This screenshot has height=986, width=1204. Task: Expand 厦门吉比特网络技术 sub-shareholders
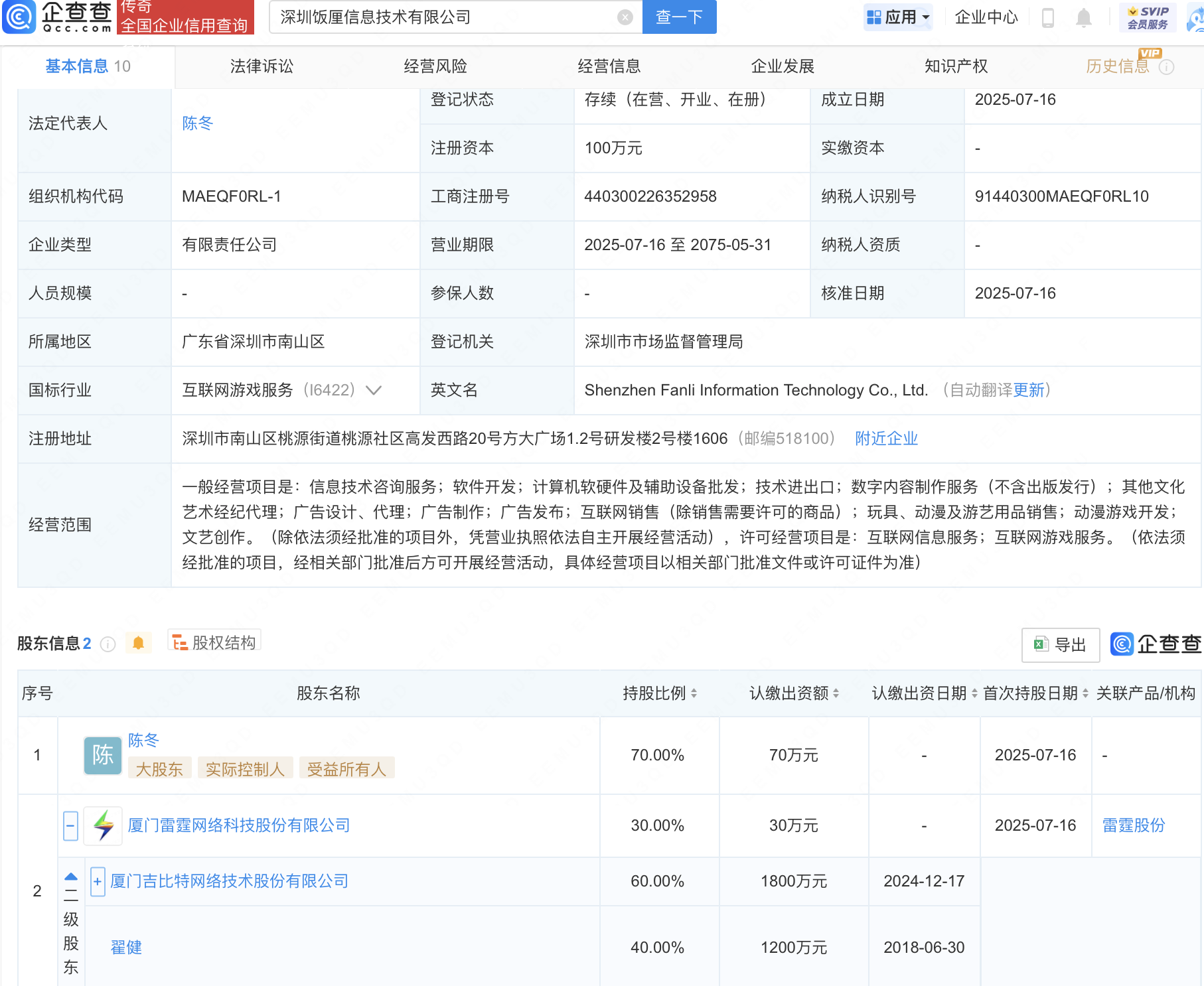tap(98, 881)
